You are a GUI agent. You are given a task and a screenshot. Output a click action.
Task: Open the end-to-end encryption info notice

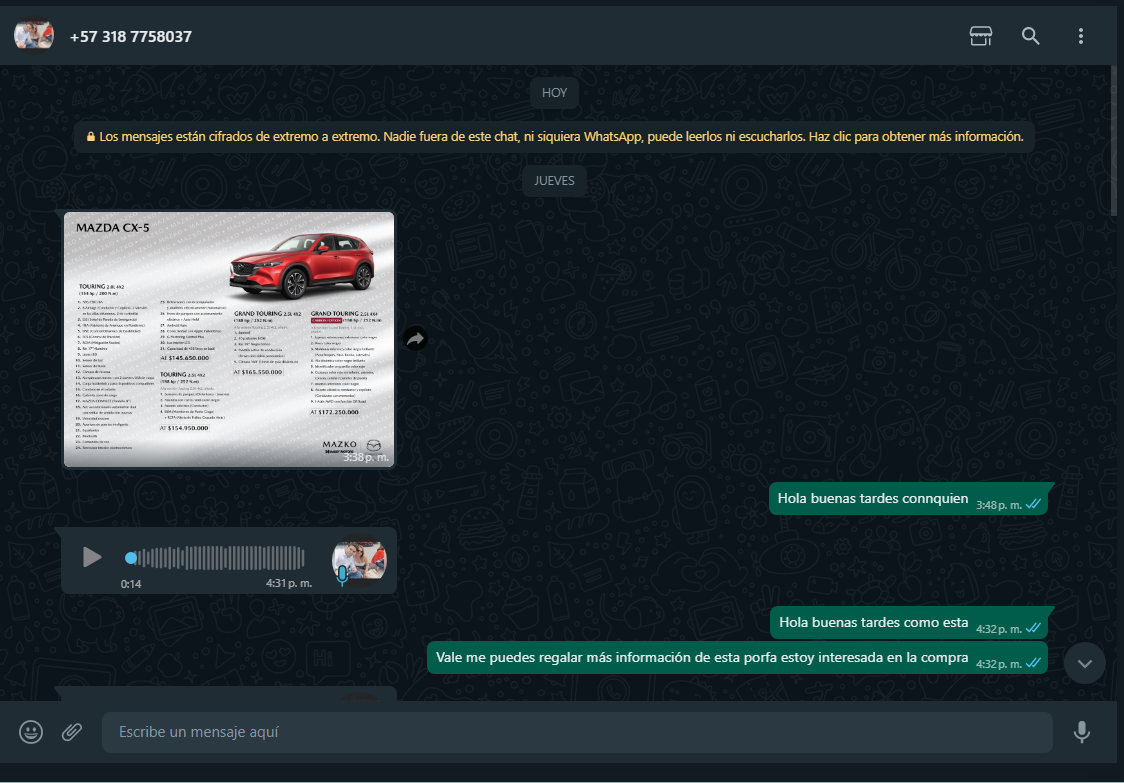(x=554, y=136)
